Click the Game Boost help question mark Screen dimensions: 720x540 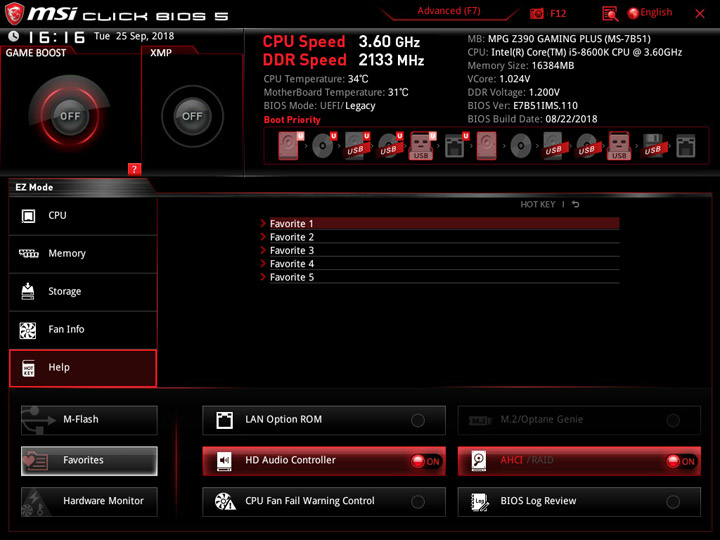pyautogui.click(x=134, y=169)
